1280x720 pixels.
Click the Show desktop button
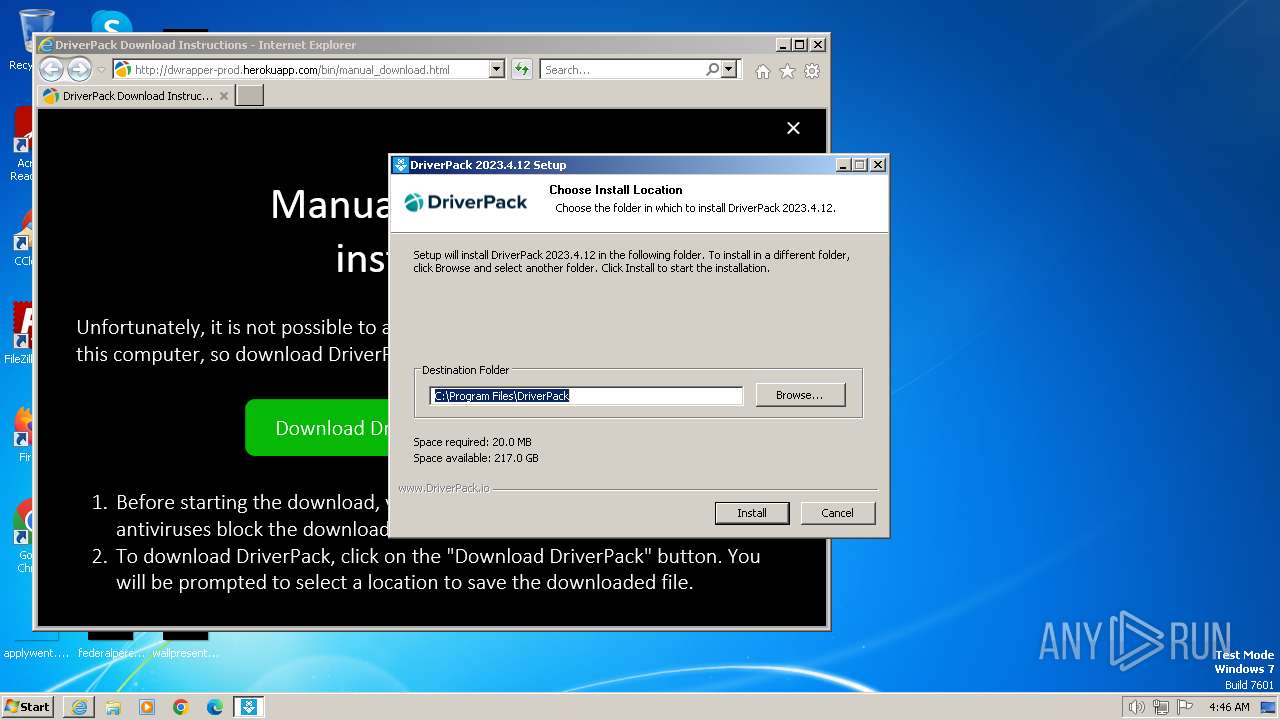pyautogui.click(x=1270, y=707)
